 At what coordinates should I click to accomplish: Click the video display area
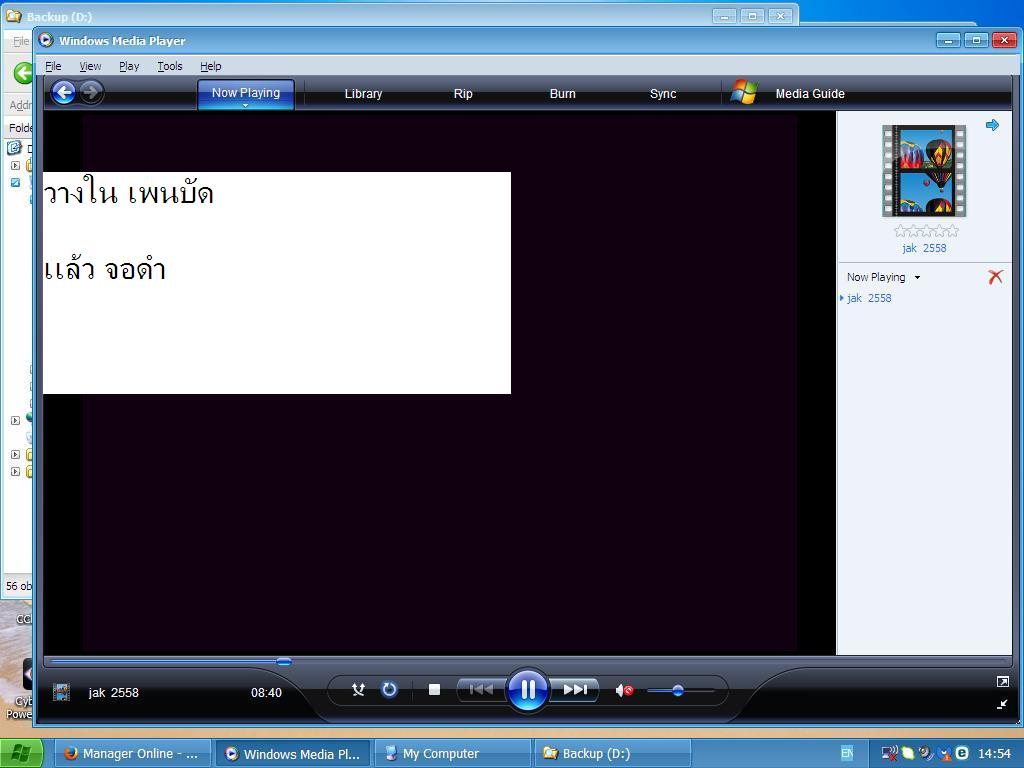[439, 383]
